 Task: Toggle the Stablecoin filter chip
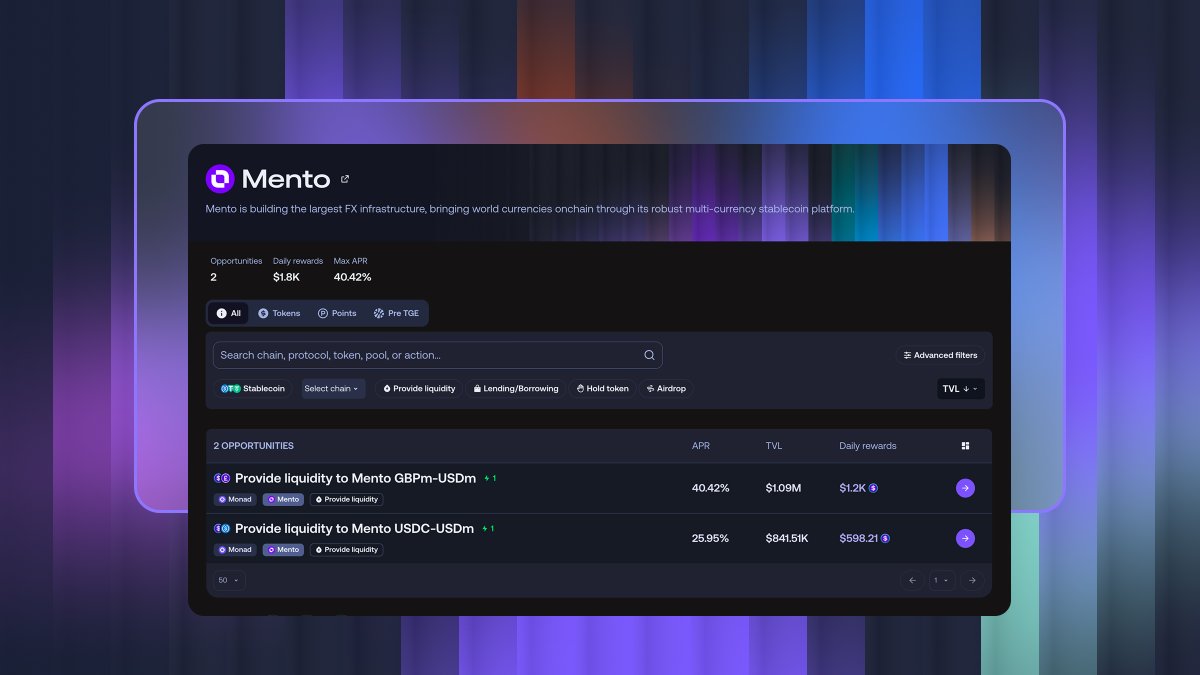pos(253,388)
